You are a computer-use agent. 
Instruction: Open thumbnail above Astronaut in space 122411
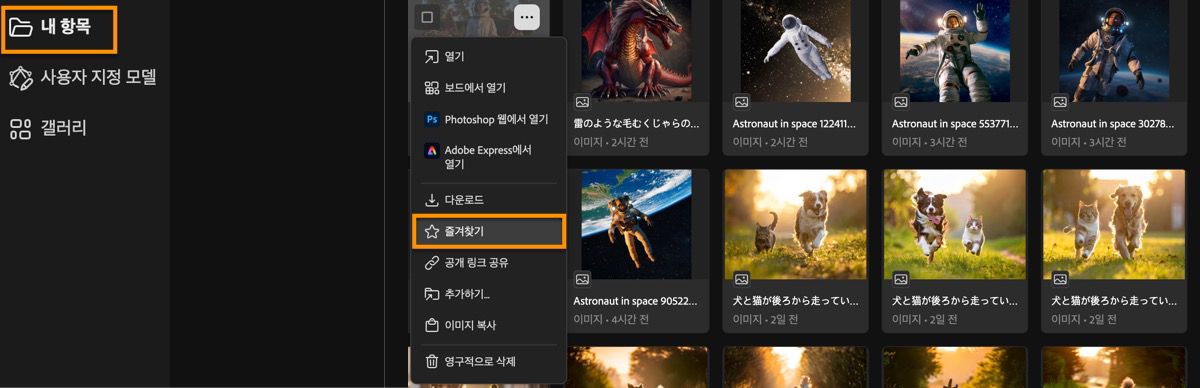(x=795, y=50)
